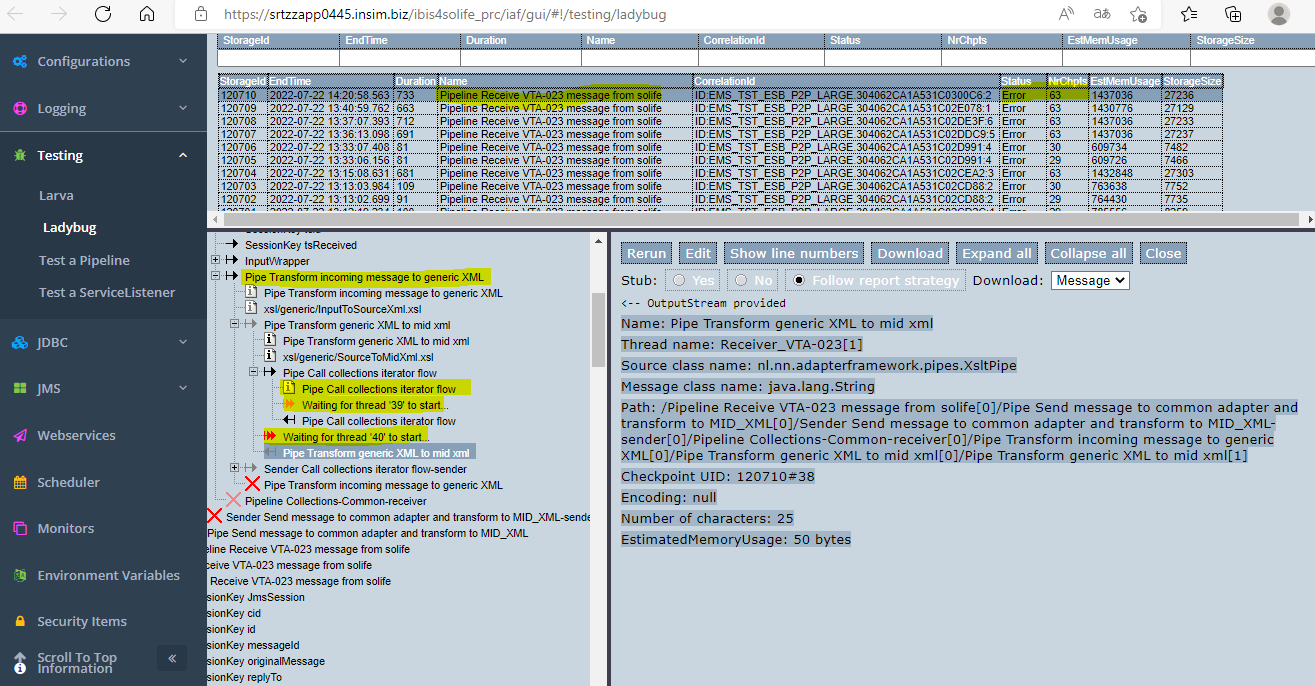Select the Stub No radio button
This screenshot has width=1315, height=686.
pyautogui.click(x=740, y=281)
